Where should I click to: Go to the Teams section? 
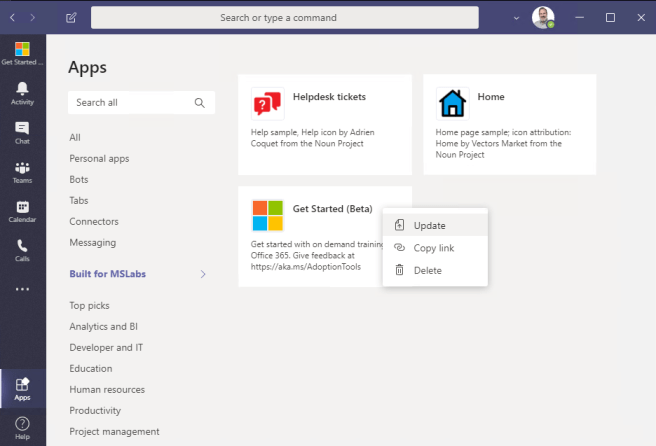22,172
